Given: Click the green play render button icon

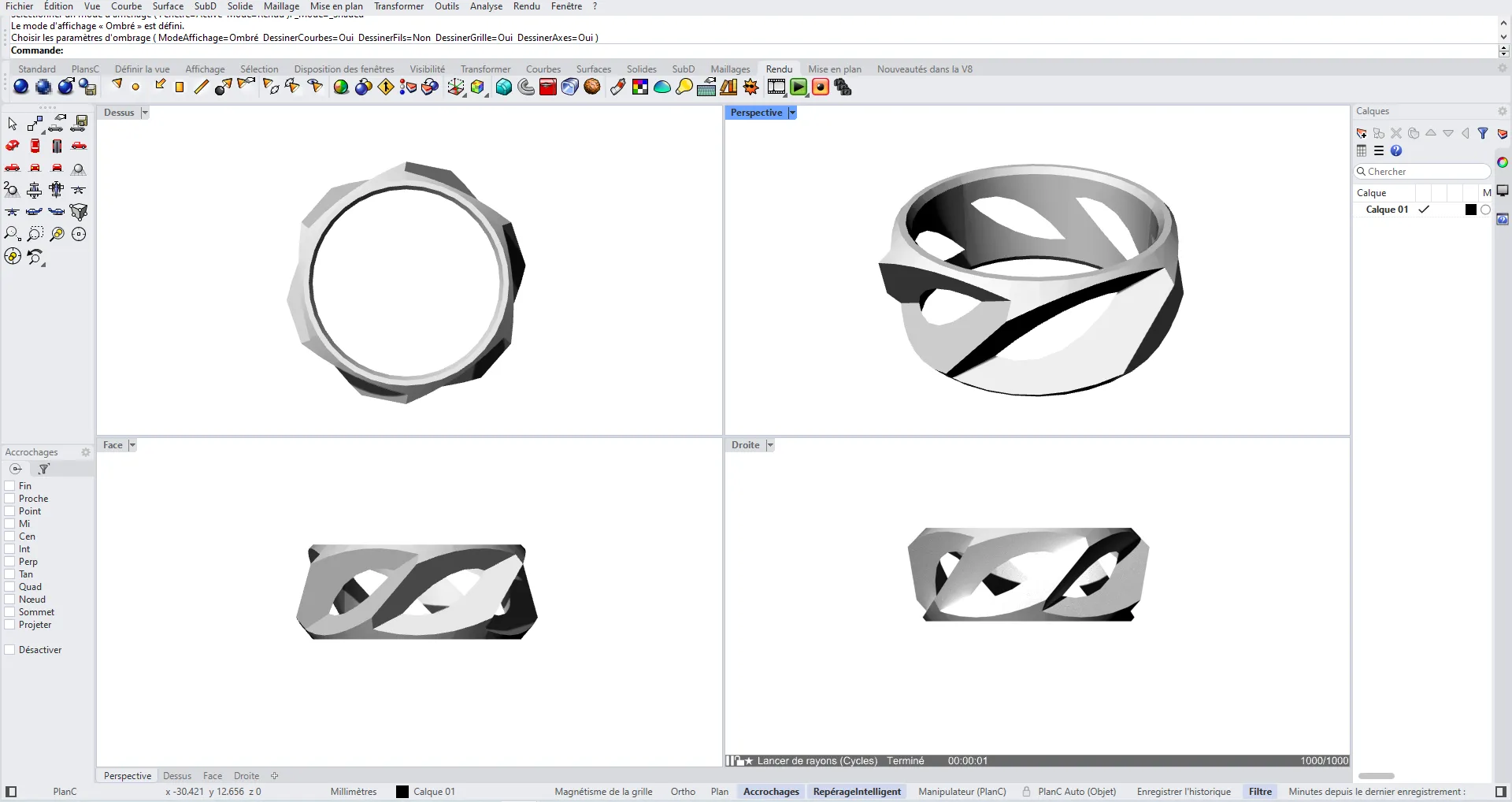Looking at the screenshot, I should [799, 87].
